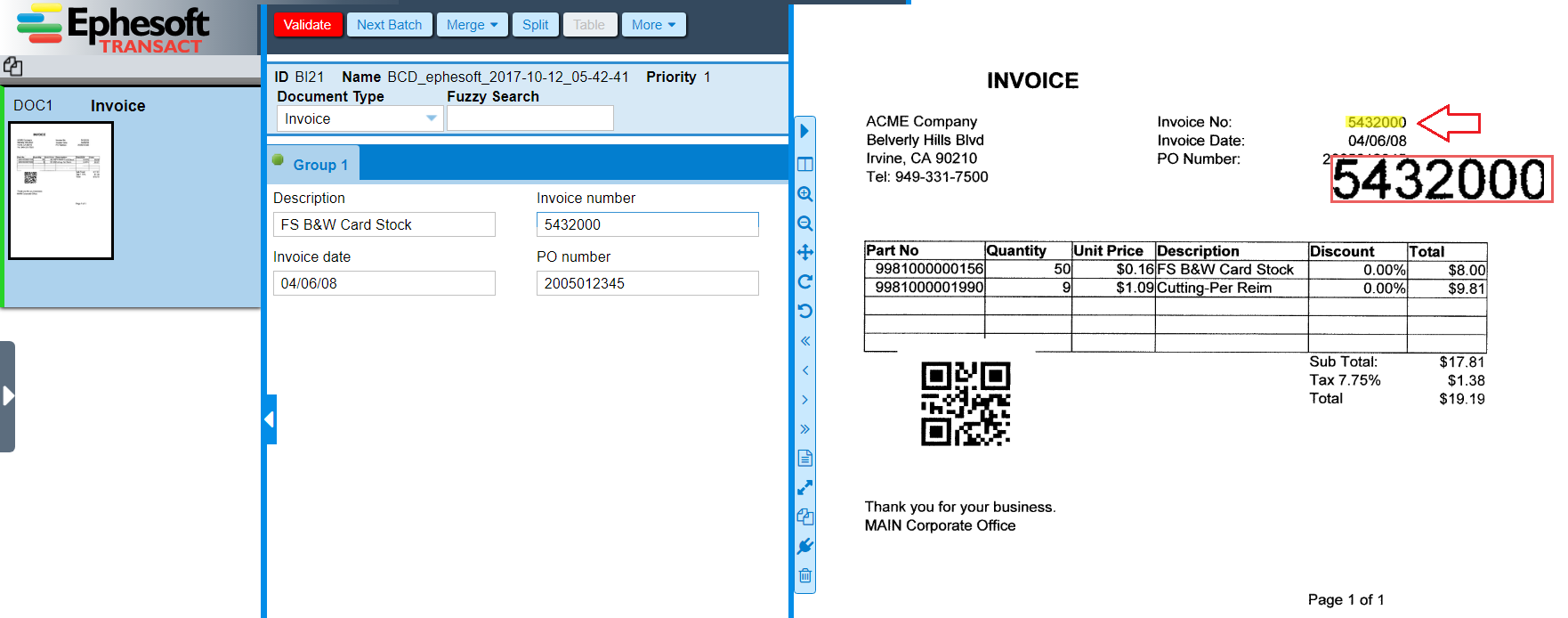Open the Document Type combo box
Viewport: 1568px width, 618px height.
coord(360,118)
